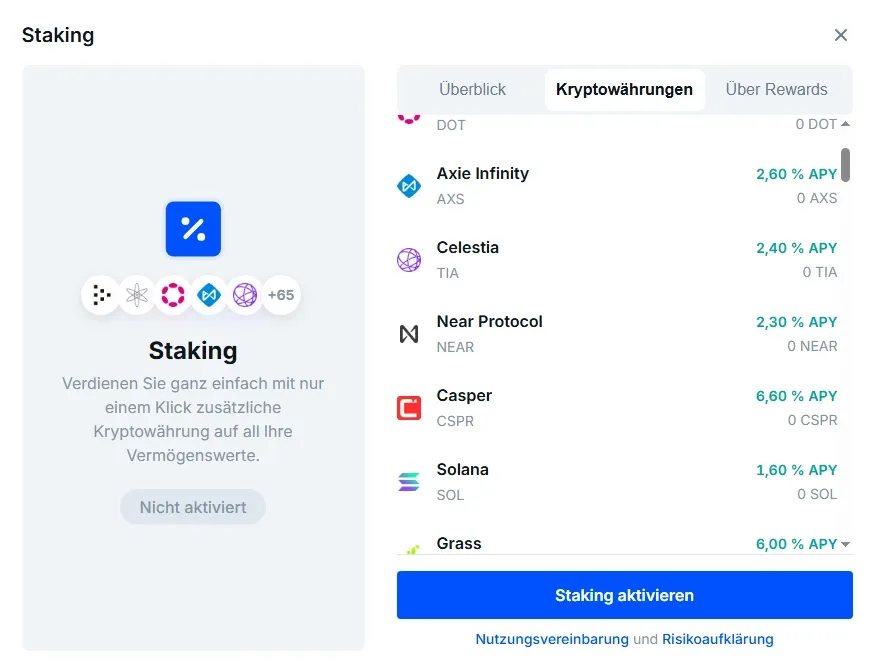
Task: Click the dotted-triangle coin icon in left row
Action: [x=101, y=295]
